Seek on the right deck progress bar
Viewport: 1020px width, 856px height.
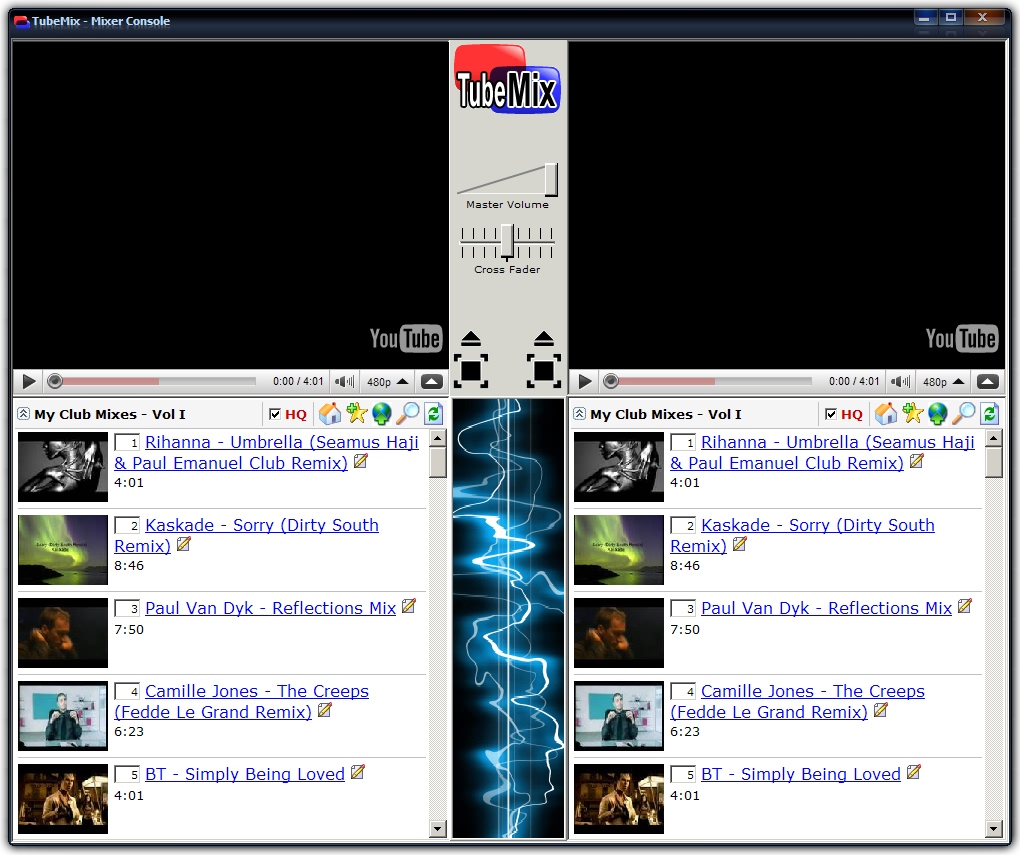pyautogui.click(x=710, y=381)
